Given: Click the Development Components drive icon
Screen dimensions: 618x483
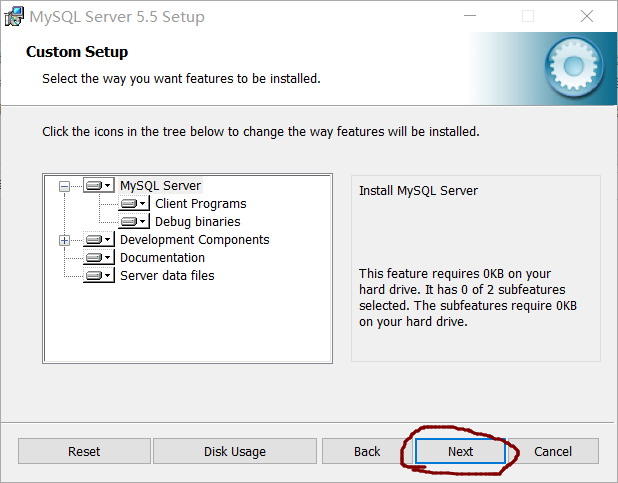Looking at the screenshot, I should [x=98, y=240].
